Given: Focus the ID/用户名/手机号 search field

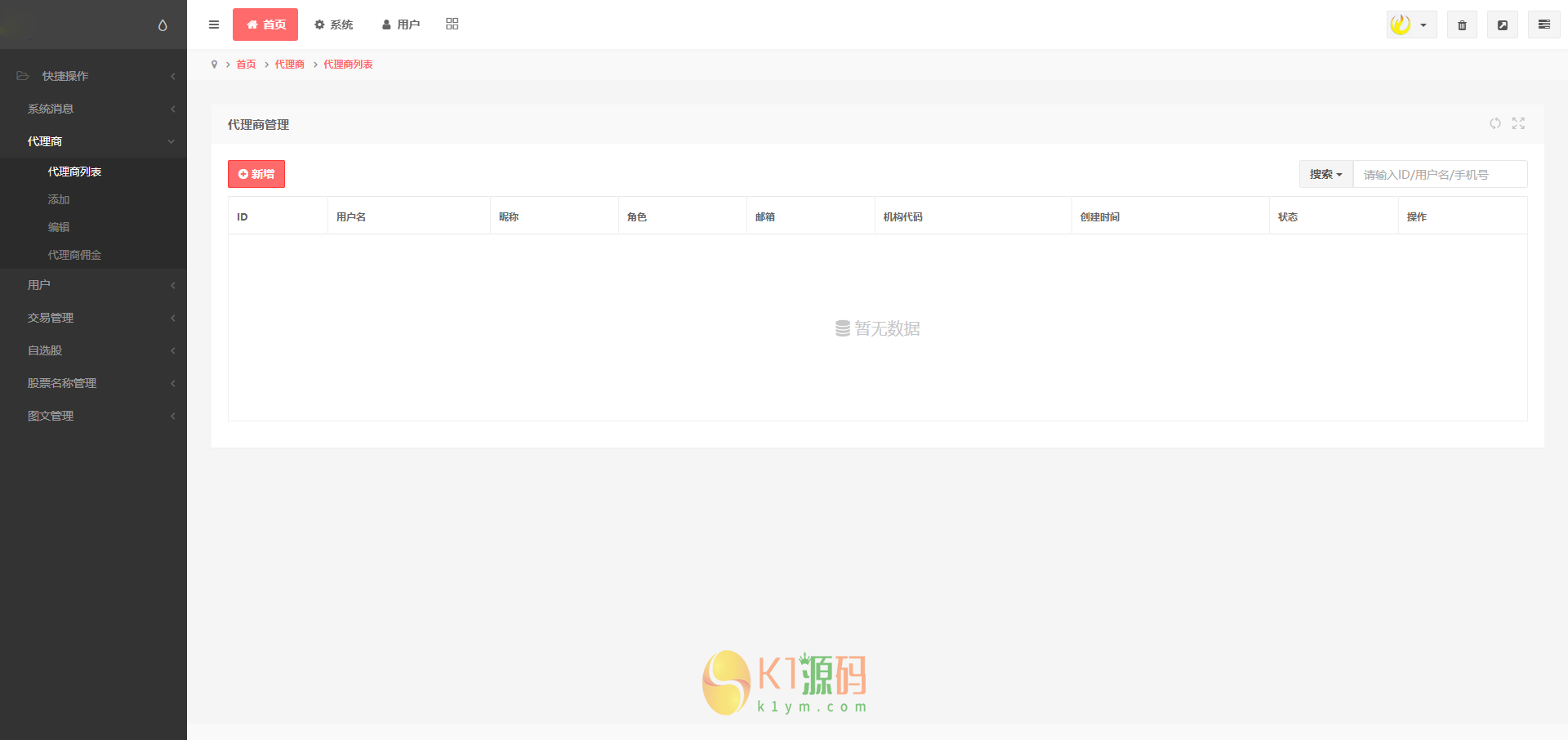Looking at the screenshot, I should (x=1441, y=174).
